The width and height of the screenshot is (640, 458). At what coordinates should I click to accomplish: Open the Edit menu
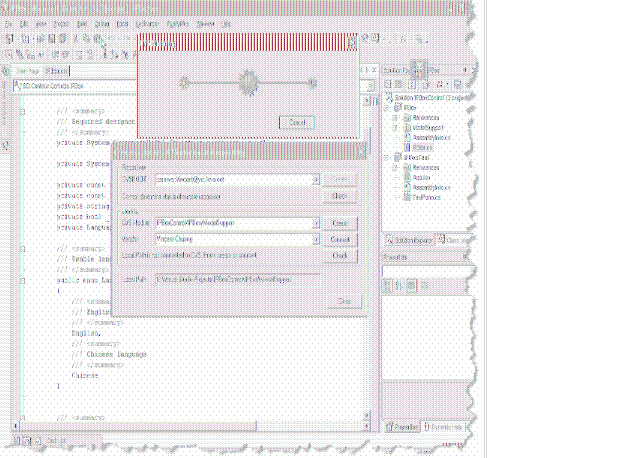24,24
